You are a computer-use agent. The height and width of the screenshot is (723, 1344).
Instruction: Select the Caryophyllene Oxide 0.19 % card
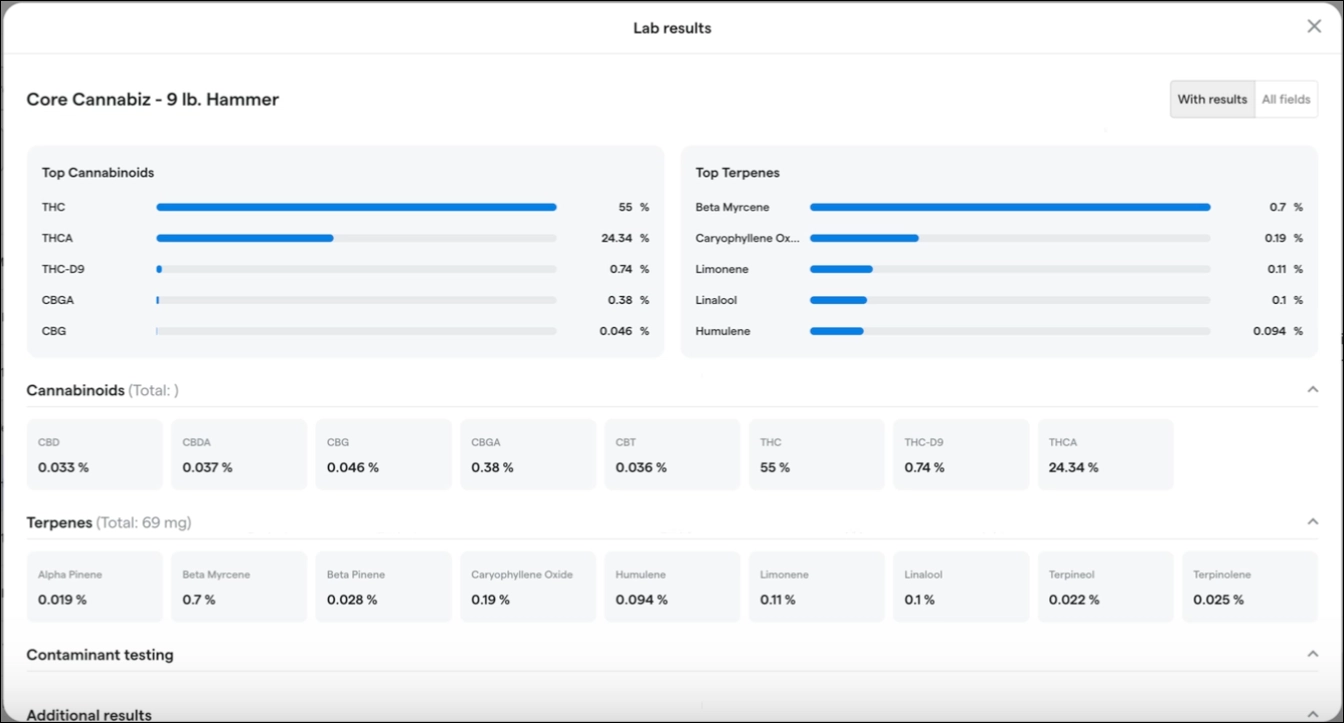pyautogui.click(x=528, y=587)
